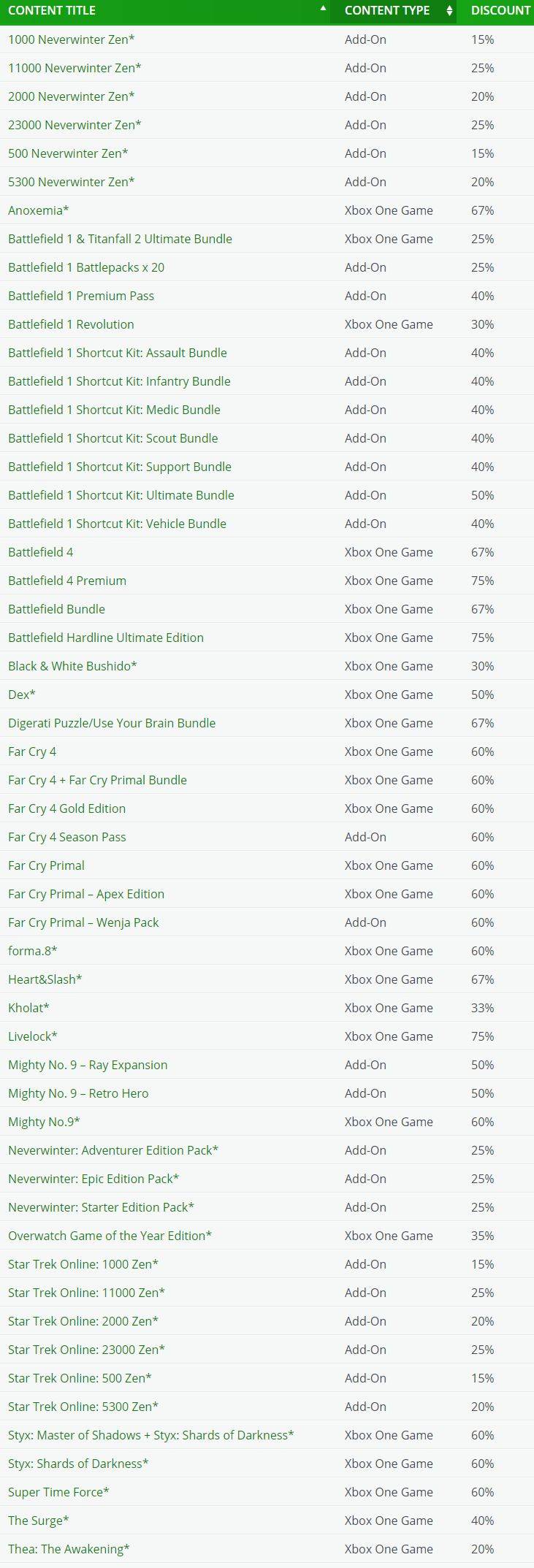The width and height of the screenshot is (534, 1568).
Task: Select Star Trek Online: 11000 Zen*
Action: click(87, 1293)
